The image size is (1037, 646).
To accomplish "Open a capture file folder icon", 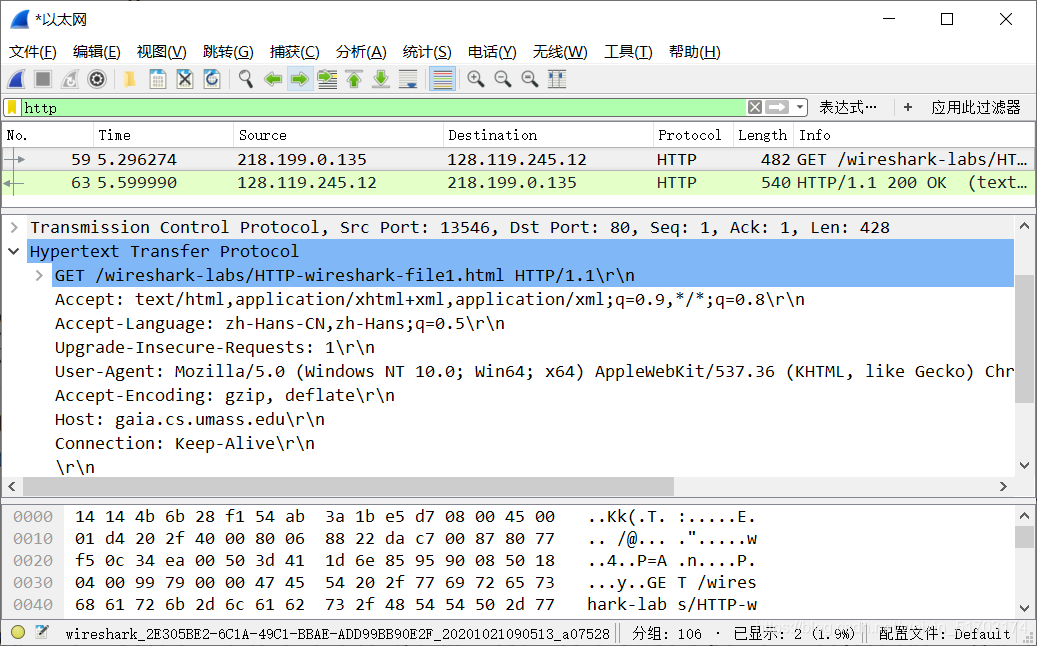I will (130, 79).
